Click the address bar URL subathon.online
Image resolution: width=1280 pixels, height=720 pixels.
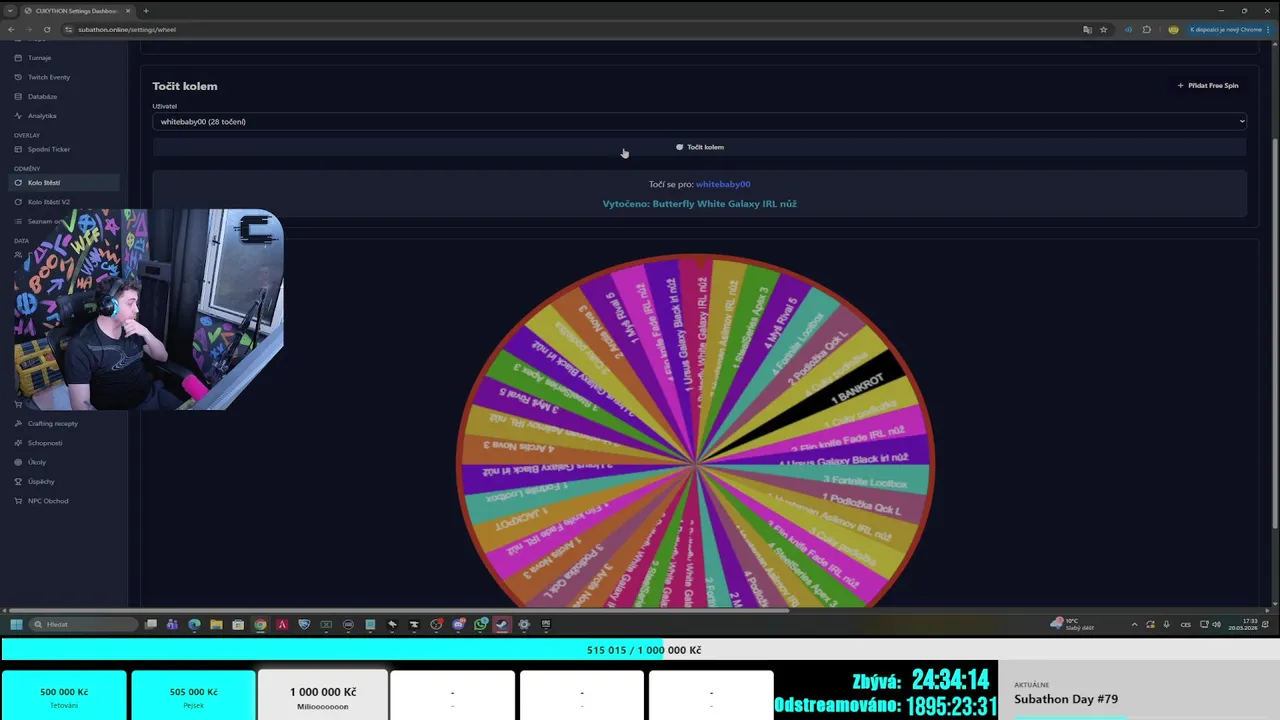[x=126, y=29]
